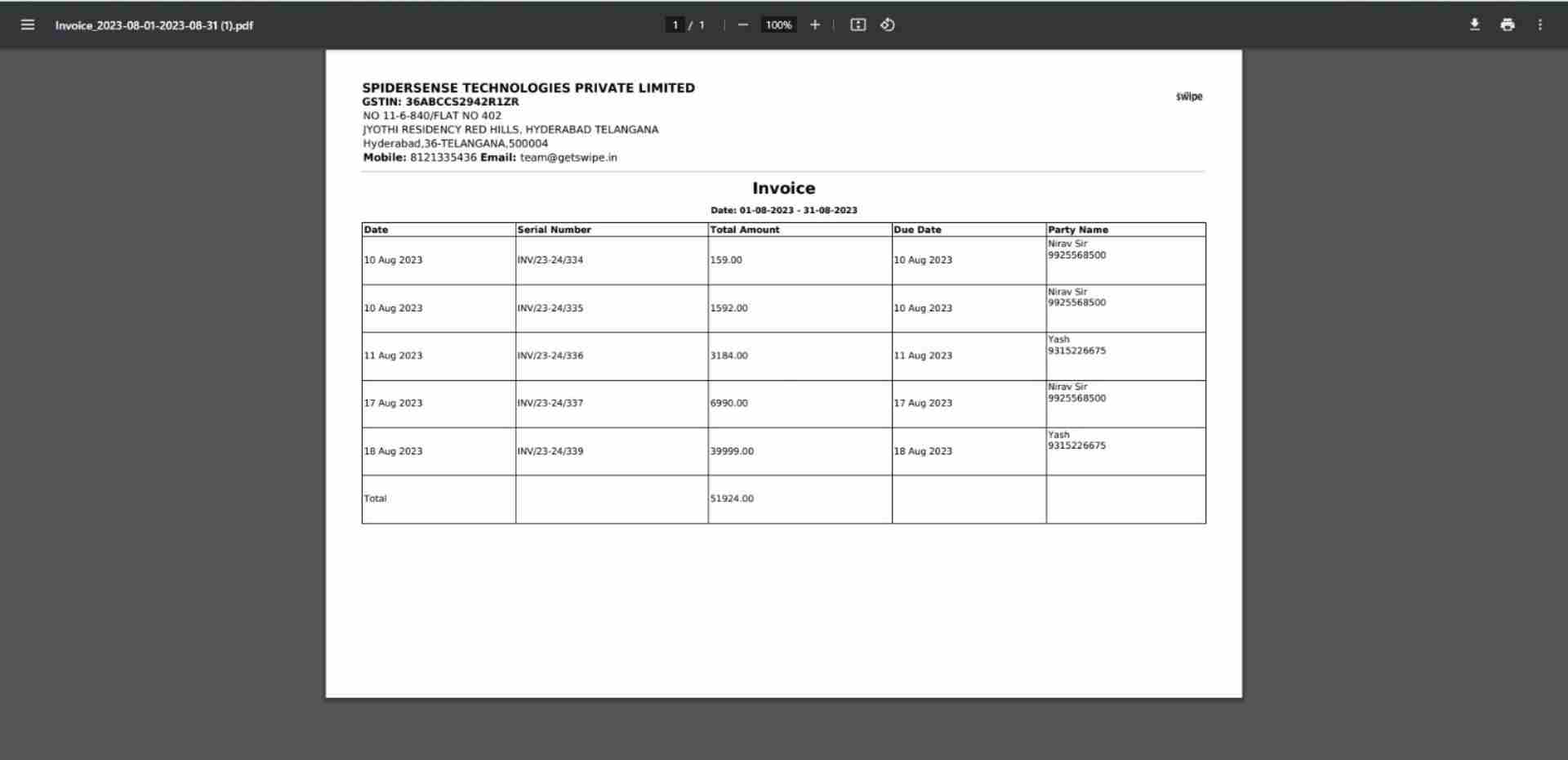Click the JYOTHI RESIDENCY RED HILLS address line
This screenshot has width=1568, height=760.
tap(510, 130)
